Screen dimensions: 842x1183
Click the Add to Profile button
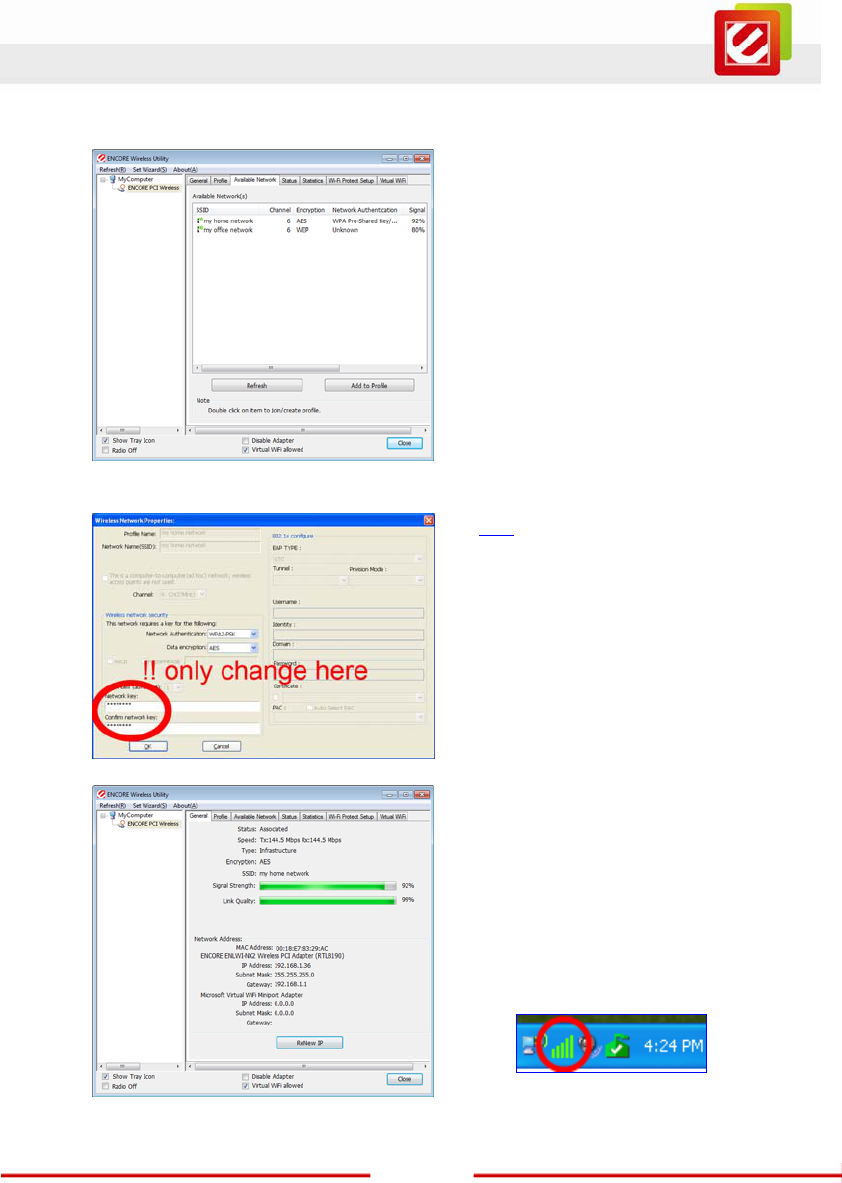[370, 386]
